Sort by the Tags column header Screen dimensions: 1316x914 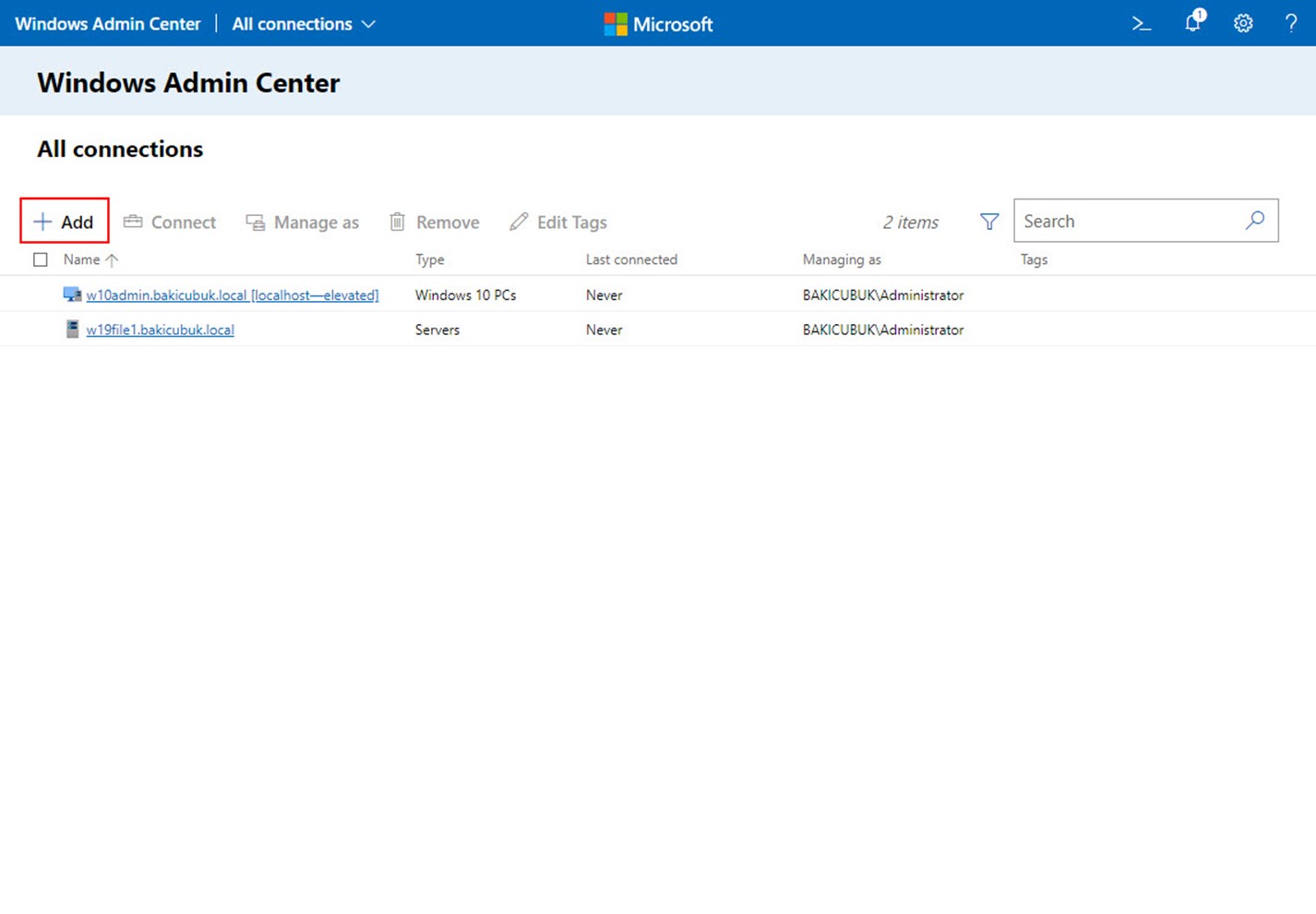pos(1034,259)
